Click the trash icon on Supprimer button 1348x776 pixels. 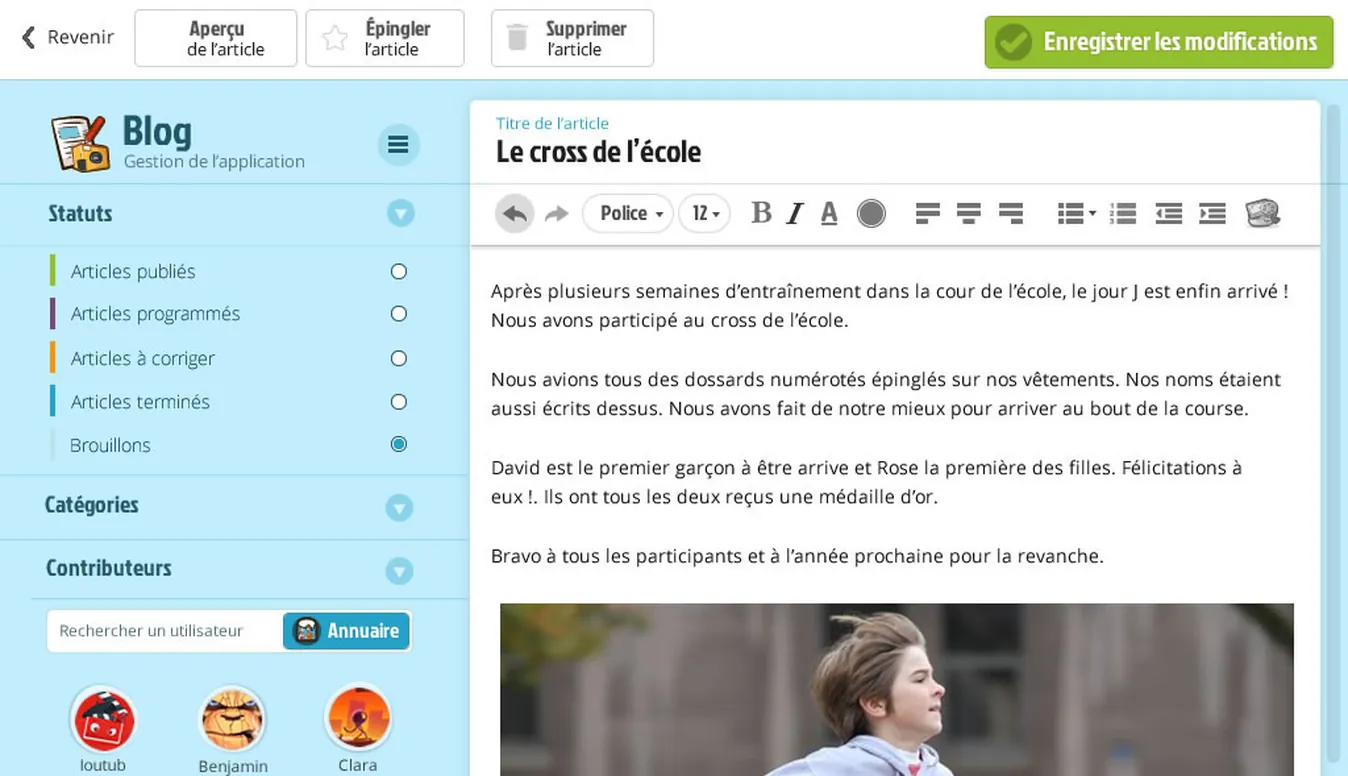[517, 39]
